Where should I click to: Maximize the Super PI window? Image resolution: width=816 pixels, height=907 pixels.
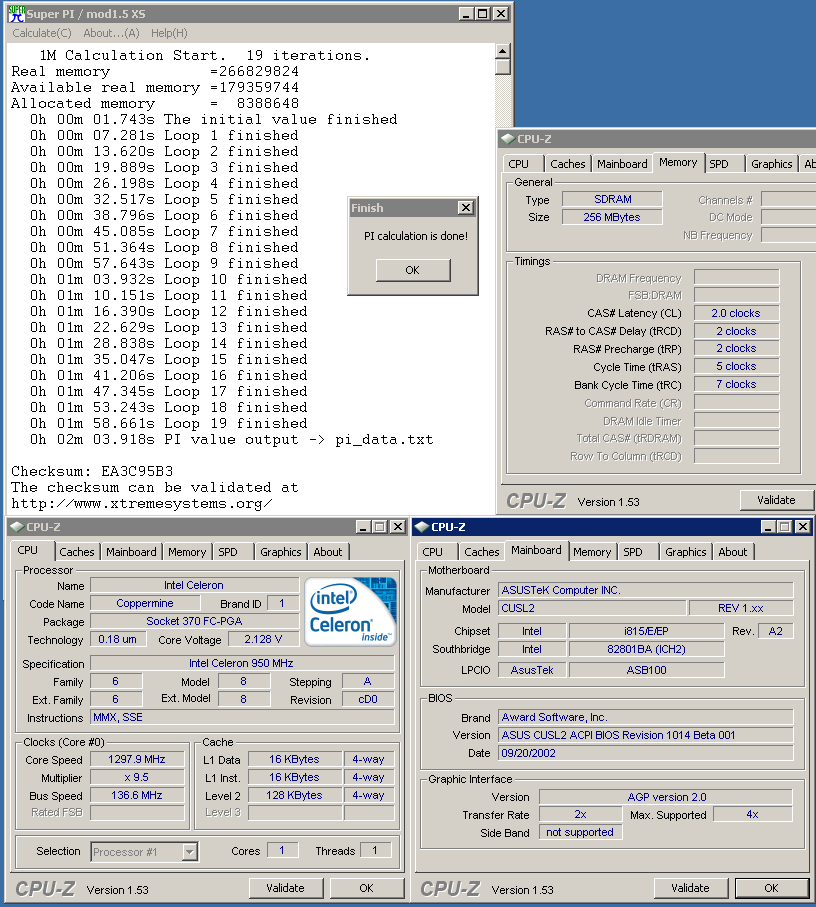[x=482, y=14]
